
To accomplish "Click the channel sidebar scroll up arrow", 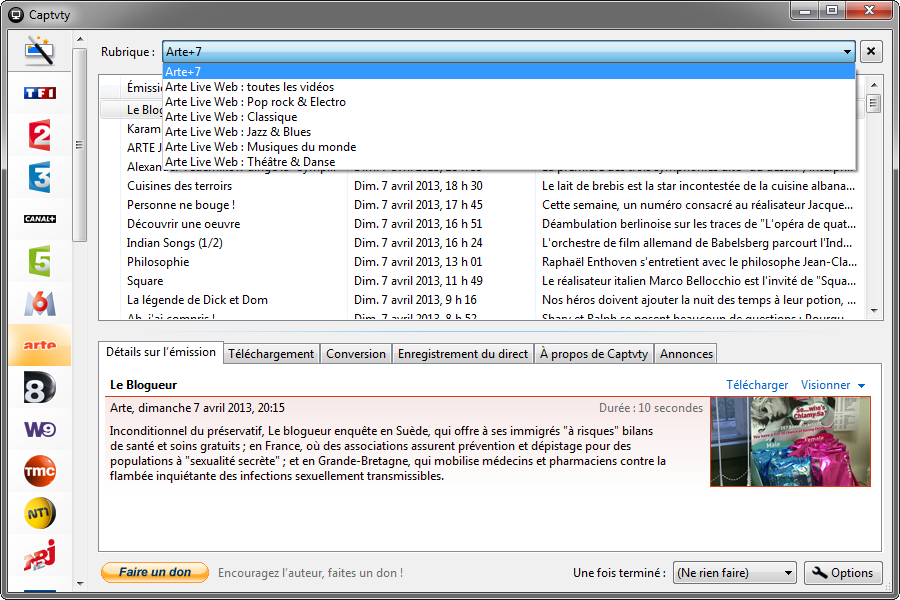I will tap(80, 39).
